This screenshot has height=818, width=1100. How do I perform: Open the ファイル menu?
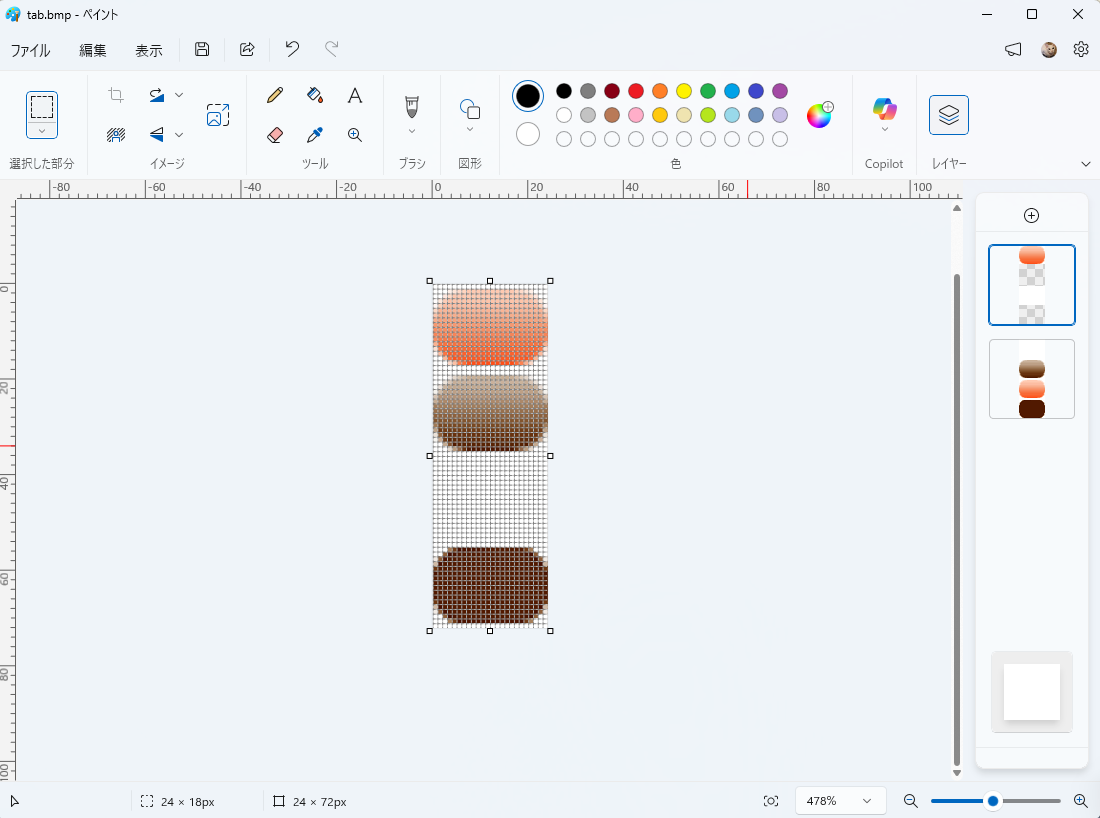click(x=30, y=50)
